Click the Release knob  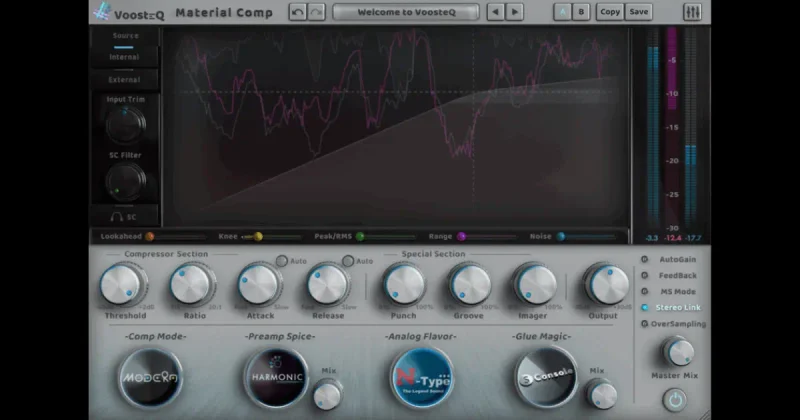[328, 285]
